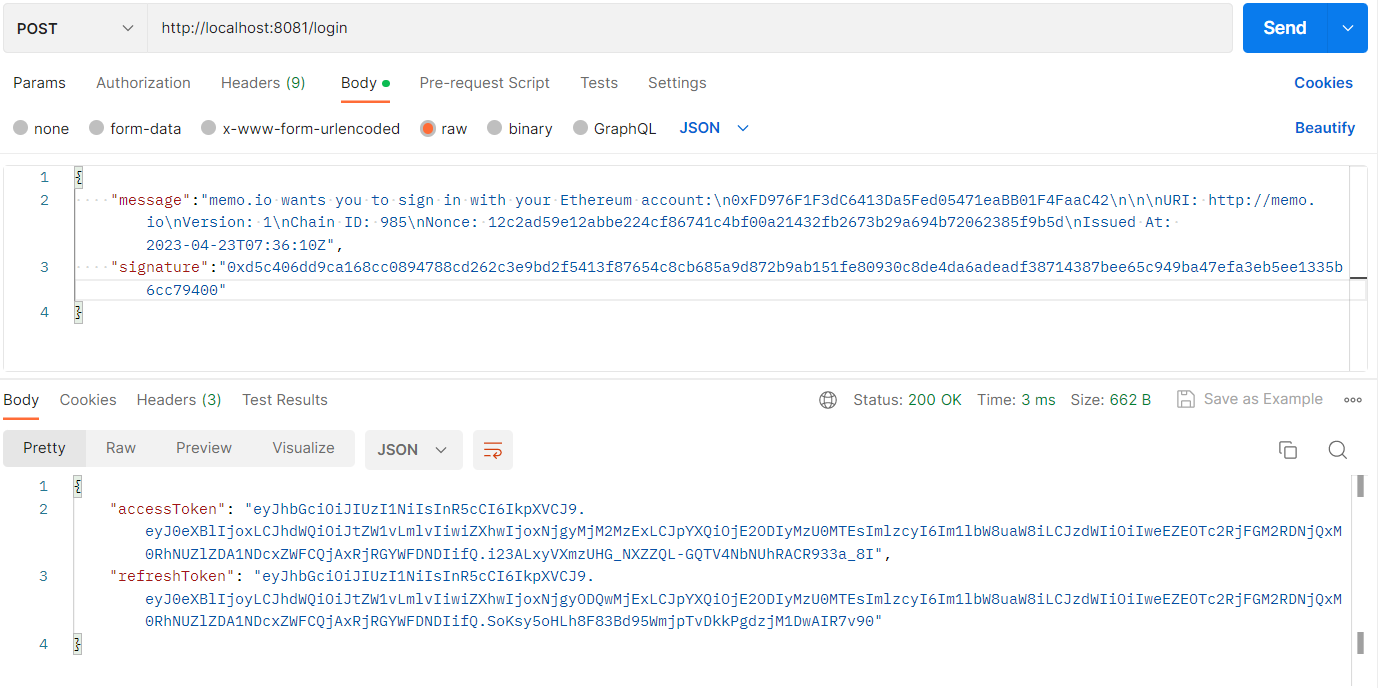Screen dimensions: 1391x688
Task: Switch to the Authorization tab
Action: click(x=143, y=83)
